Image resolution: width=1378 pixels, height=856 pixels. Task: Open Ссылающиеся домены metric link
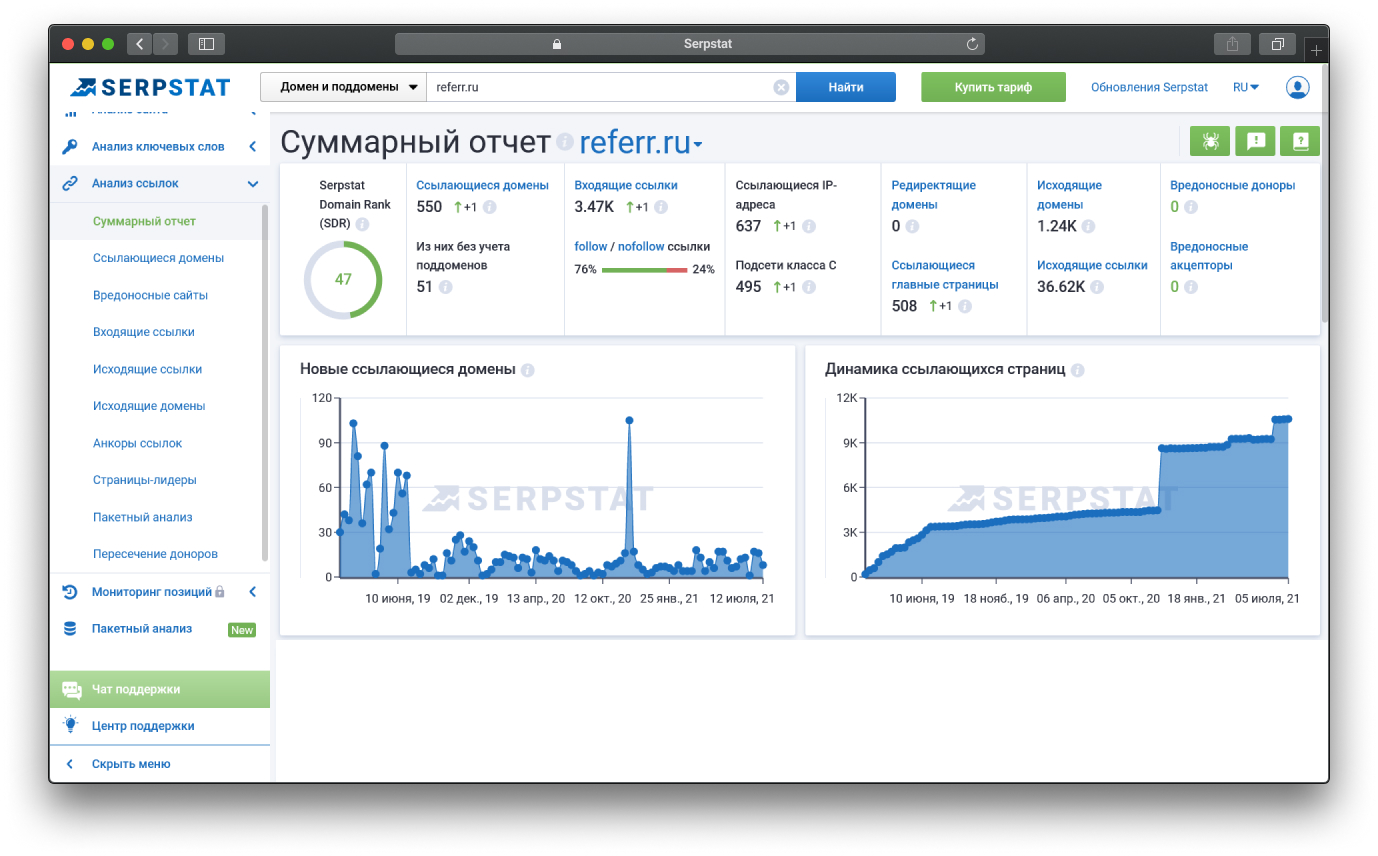[x=482, y=185]
